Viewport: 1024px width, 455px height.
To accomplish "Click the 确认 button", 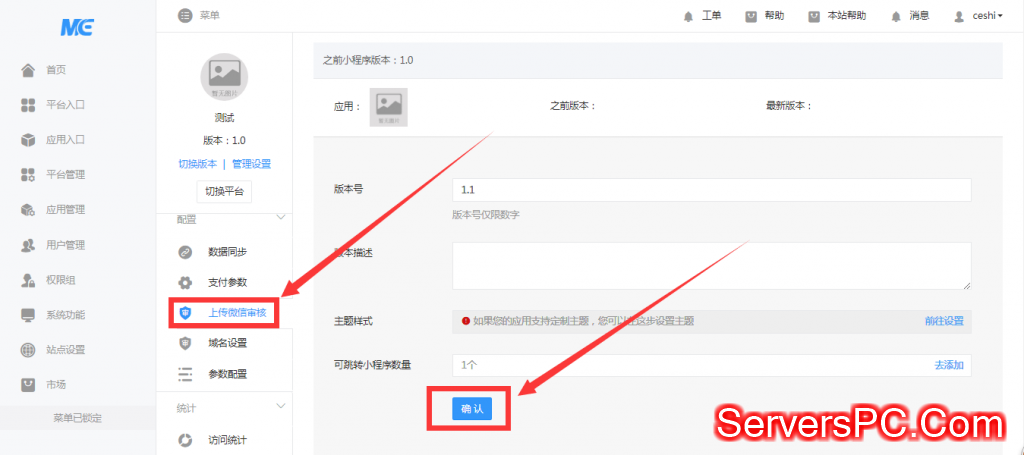I will coord(472,409).
